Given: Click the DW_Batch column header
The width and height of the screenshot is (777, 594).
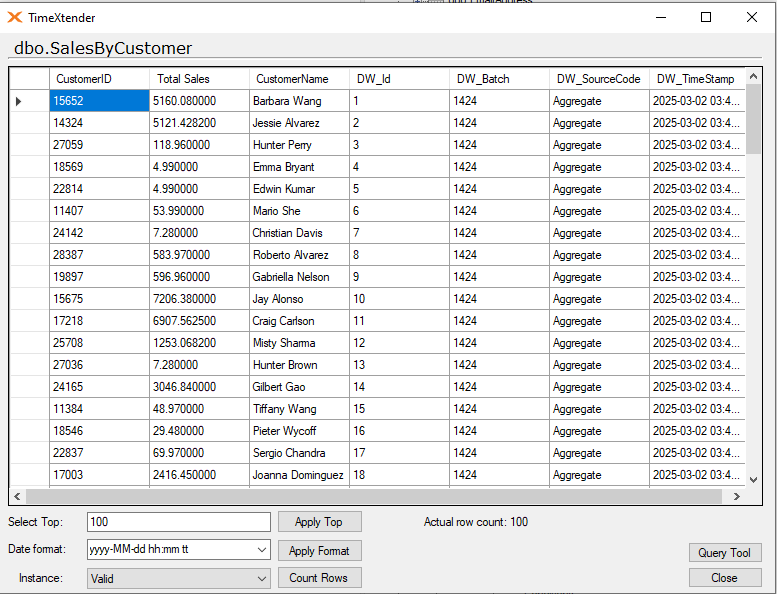Looking at the screenshot, I should pyautogui.click(x=500, y=79).
